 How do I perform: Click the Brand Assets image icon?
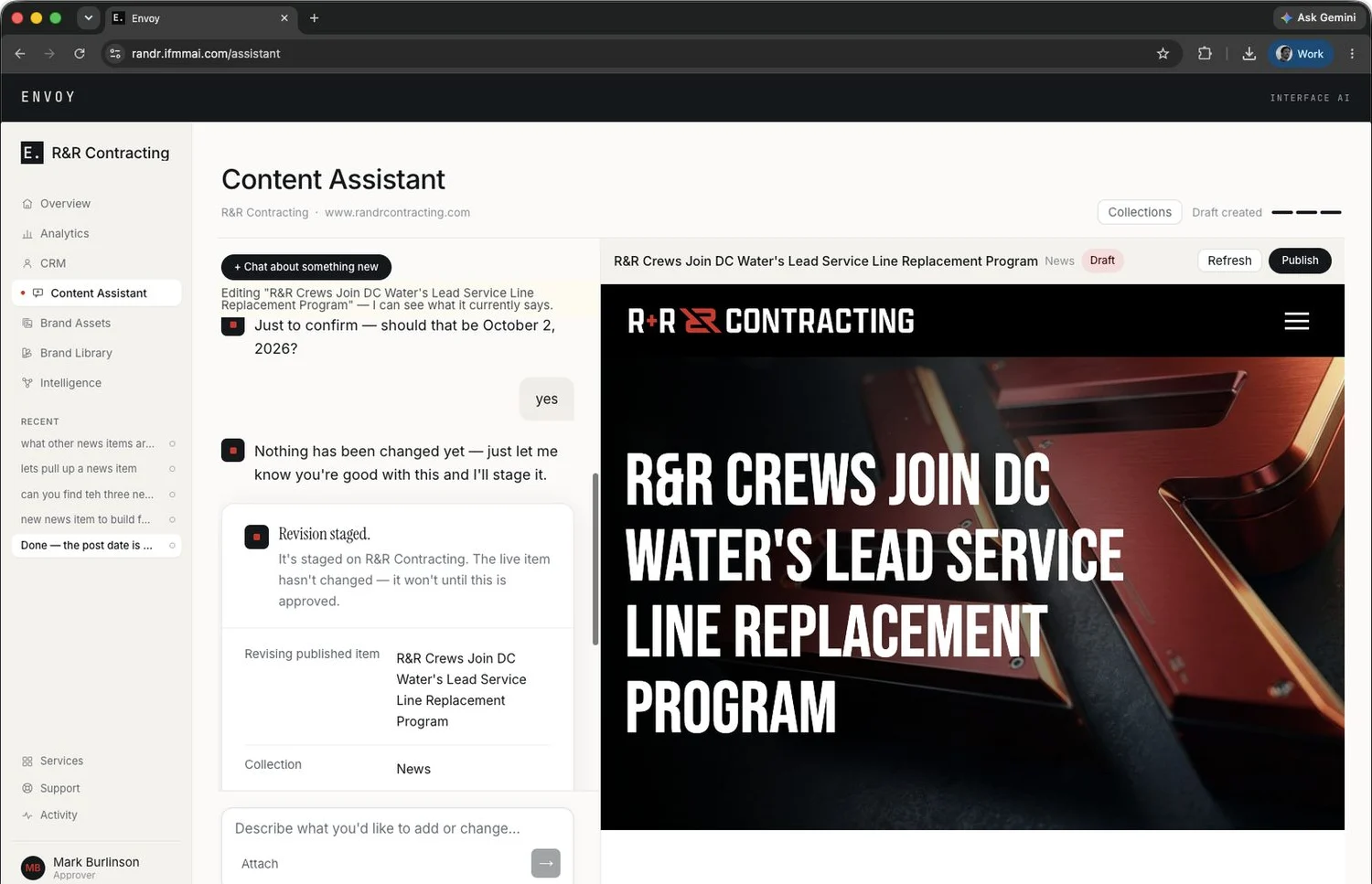[x=27, y=324]
